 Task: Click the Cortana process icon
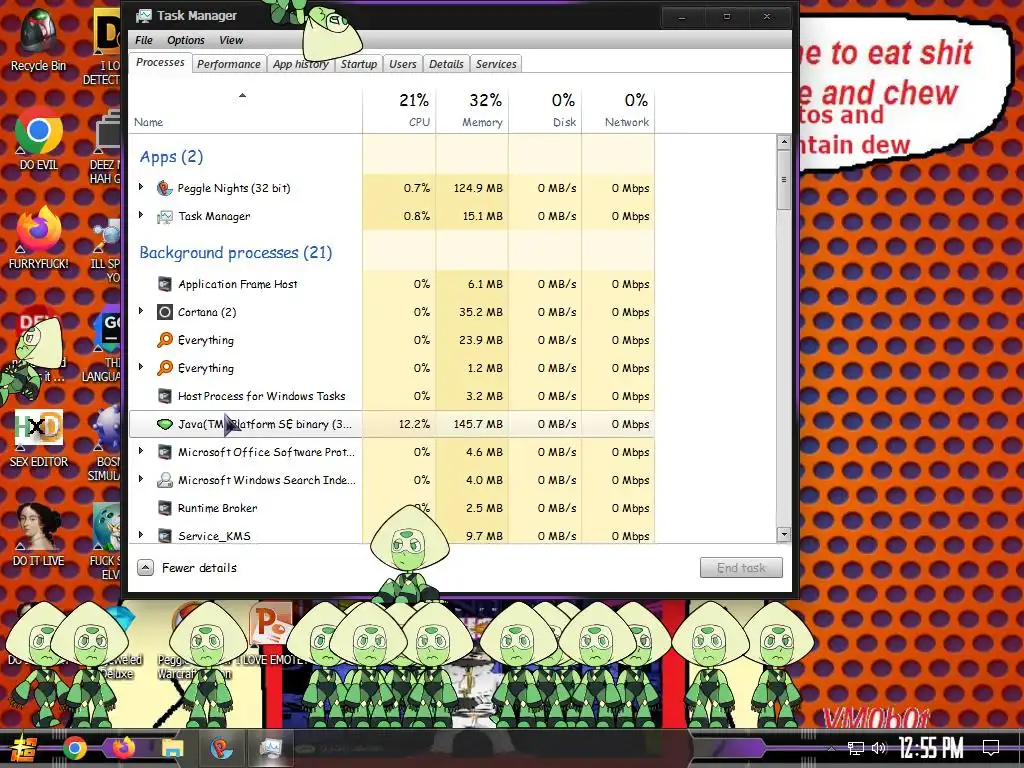click(165, 312)
